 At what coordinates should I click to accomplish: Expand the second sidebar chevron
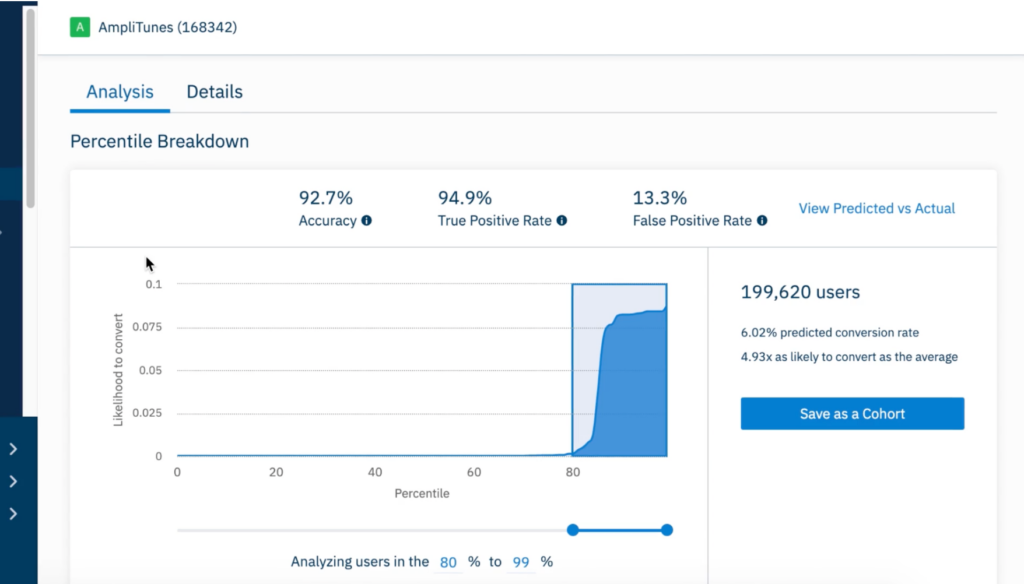[13, 481]
